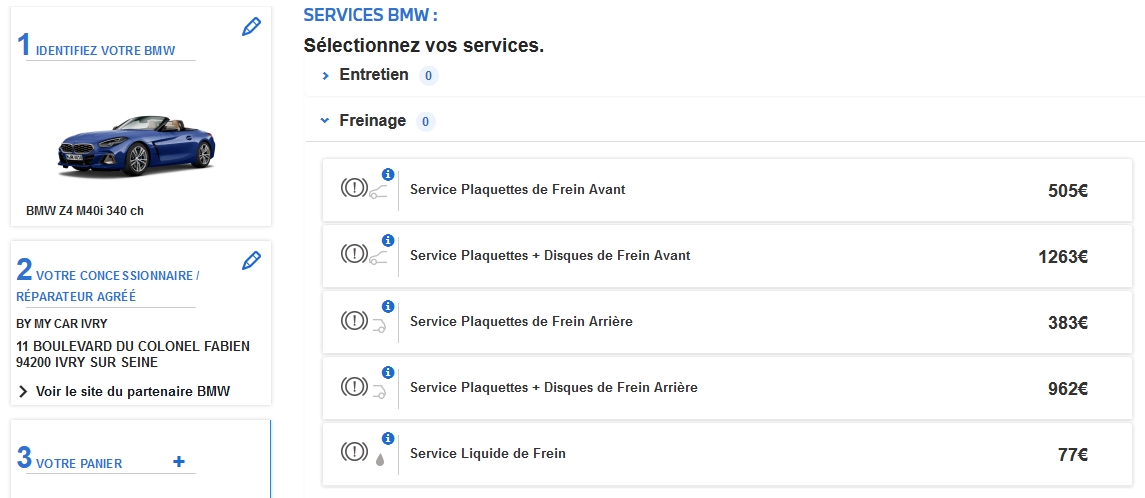Viewport: 1145px width, 498px height.
Task: Open step 3 Votre Panier
Action: pyautogui.click(x=79, y=463)
